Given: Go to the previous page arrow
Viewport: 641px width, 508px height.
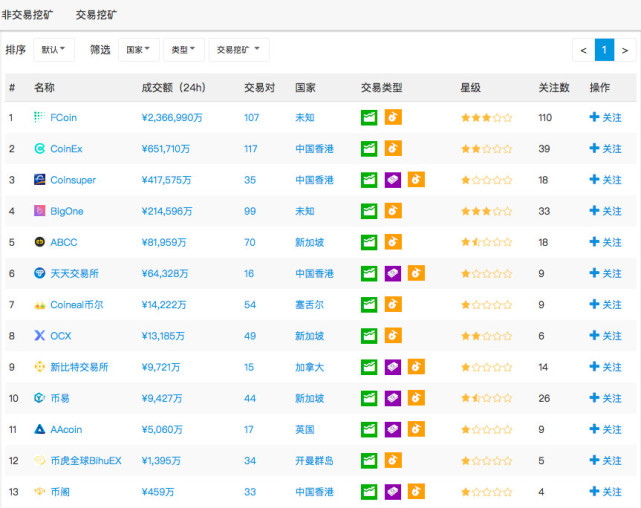Looking at the screenshot, I should pyautogui.click(x=583, y=50).
